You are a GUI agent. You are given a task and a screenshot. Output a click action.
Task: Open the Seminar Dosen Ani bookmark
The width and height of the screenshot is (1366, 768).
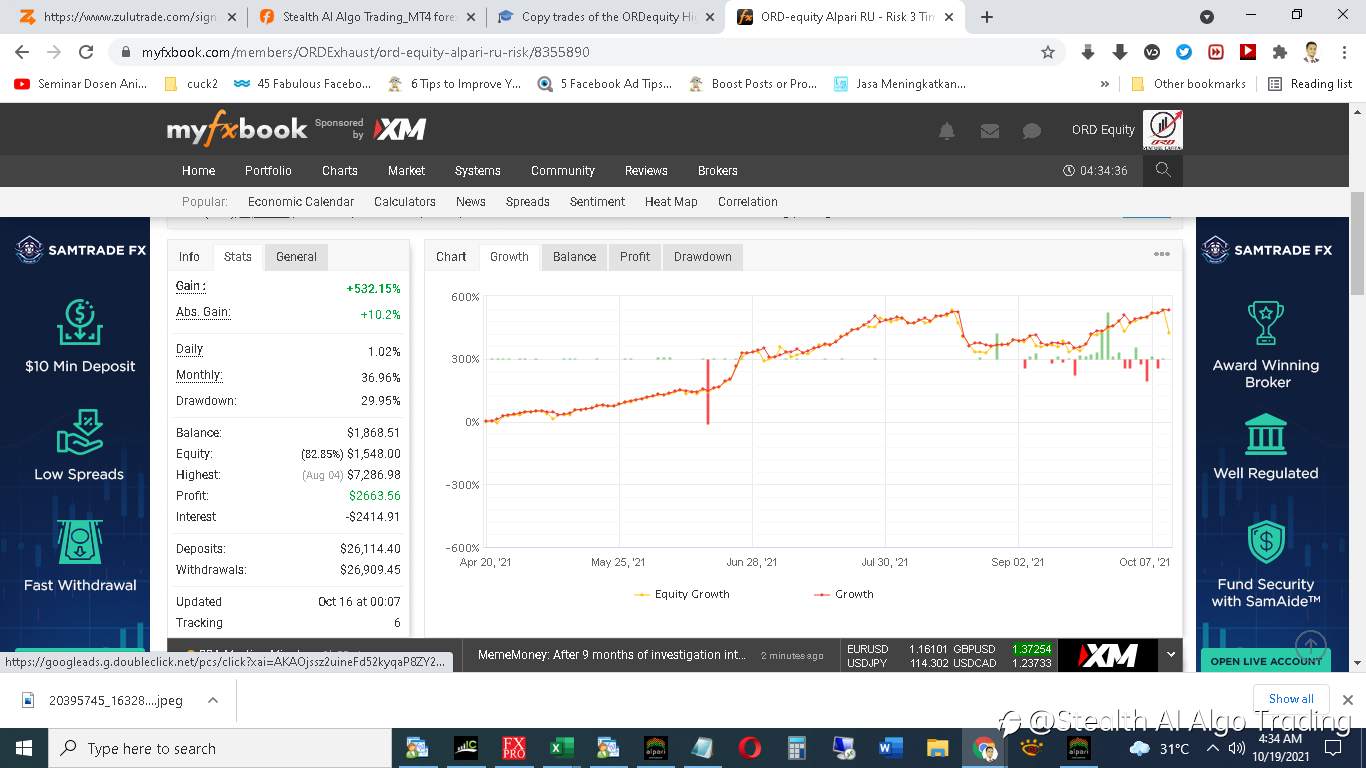pos(81,84)
